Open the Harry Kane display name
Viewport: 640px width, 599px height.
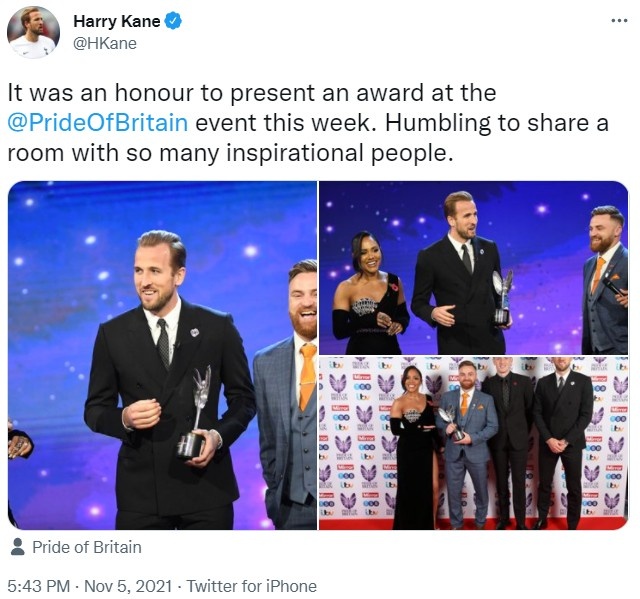click(117, 21)
